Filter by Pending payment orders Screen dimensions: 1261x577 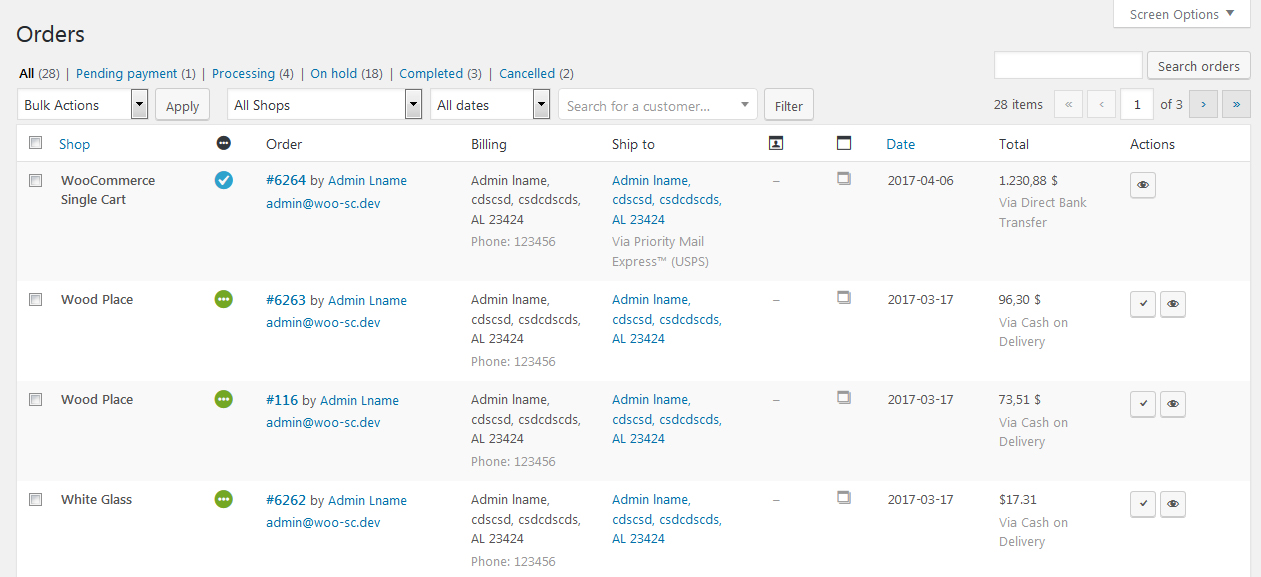(x=127, y=73)
